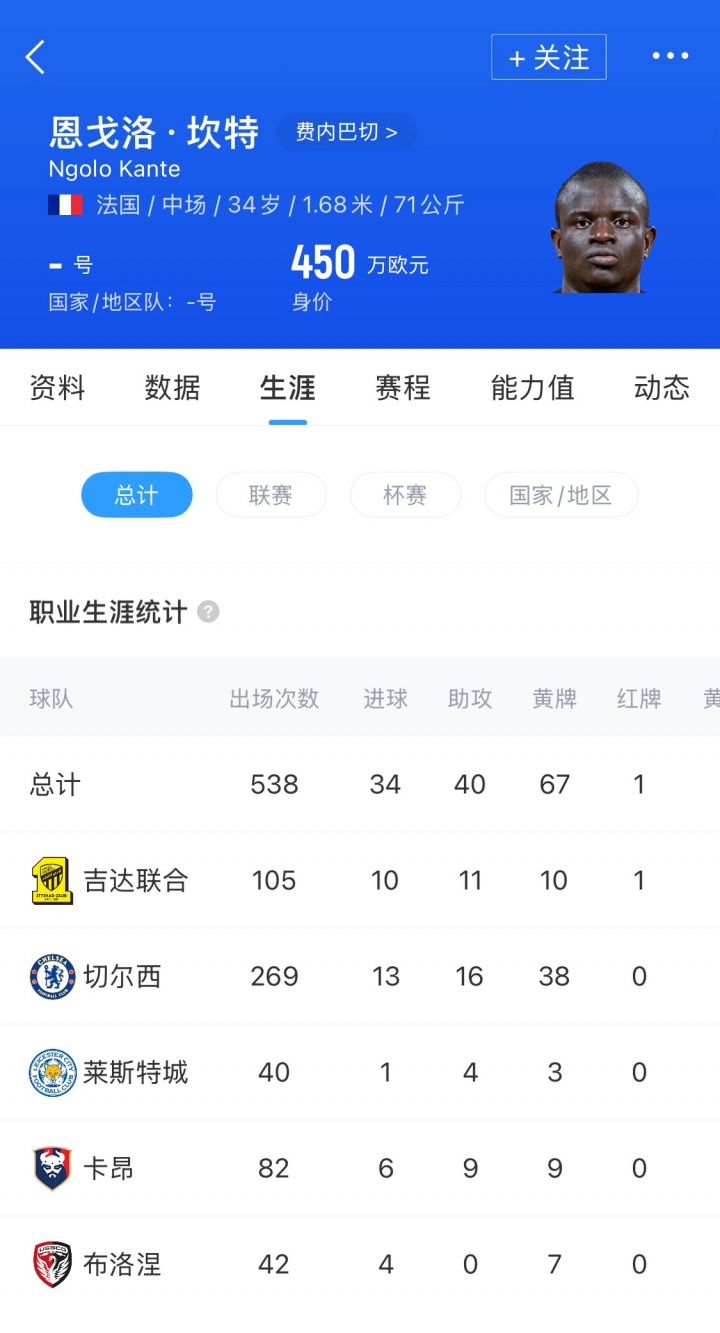Tap Kante's player portrait photo
Screen dimensions: 720x1333
[602, 229]
